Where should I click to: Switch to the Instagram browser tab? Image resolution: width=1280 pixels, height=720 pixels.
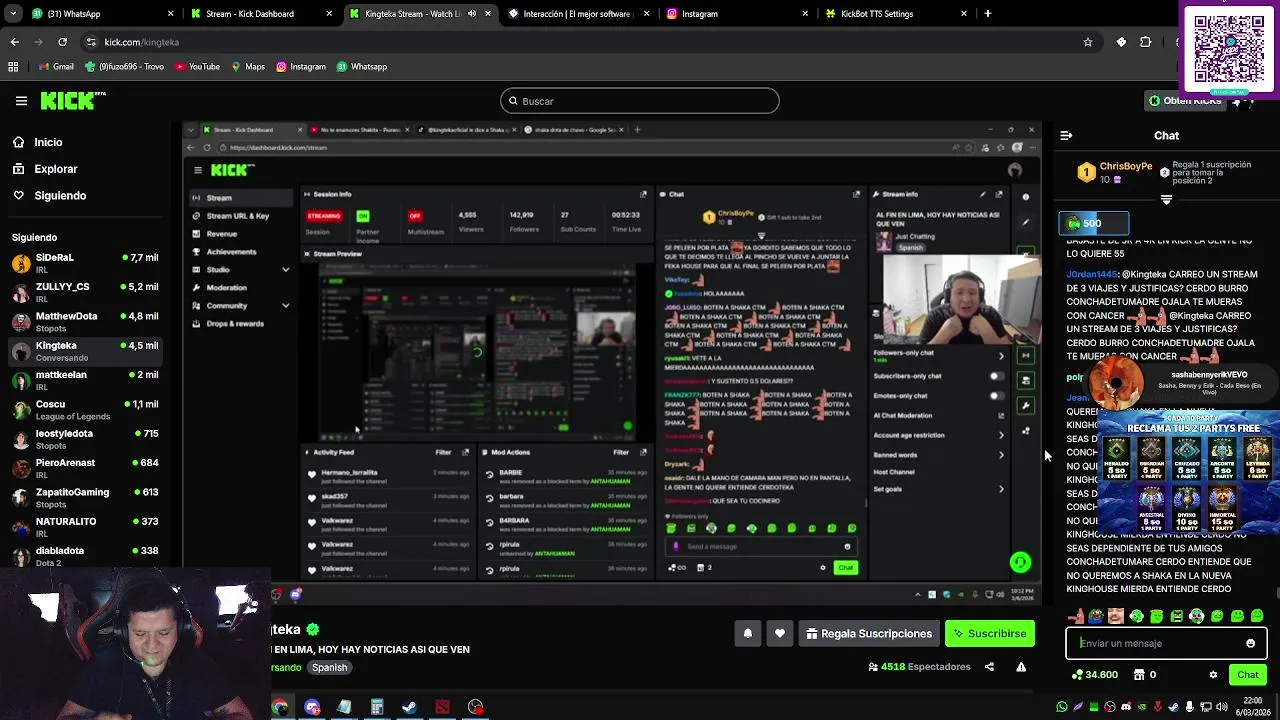pyautogui.click(x=736, y=14)
